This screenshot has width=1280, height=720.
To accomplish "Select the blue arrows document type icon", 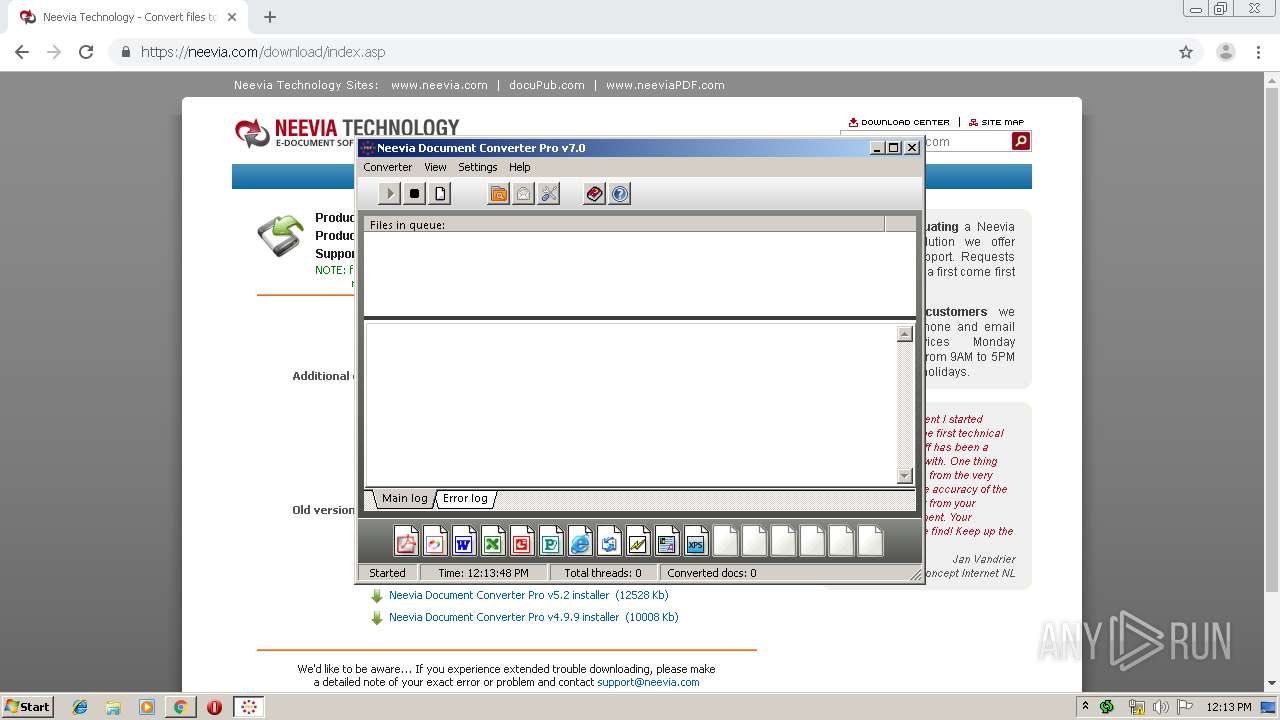I will (609, 541).
